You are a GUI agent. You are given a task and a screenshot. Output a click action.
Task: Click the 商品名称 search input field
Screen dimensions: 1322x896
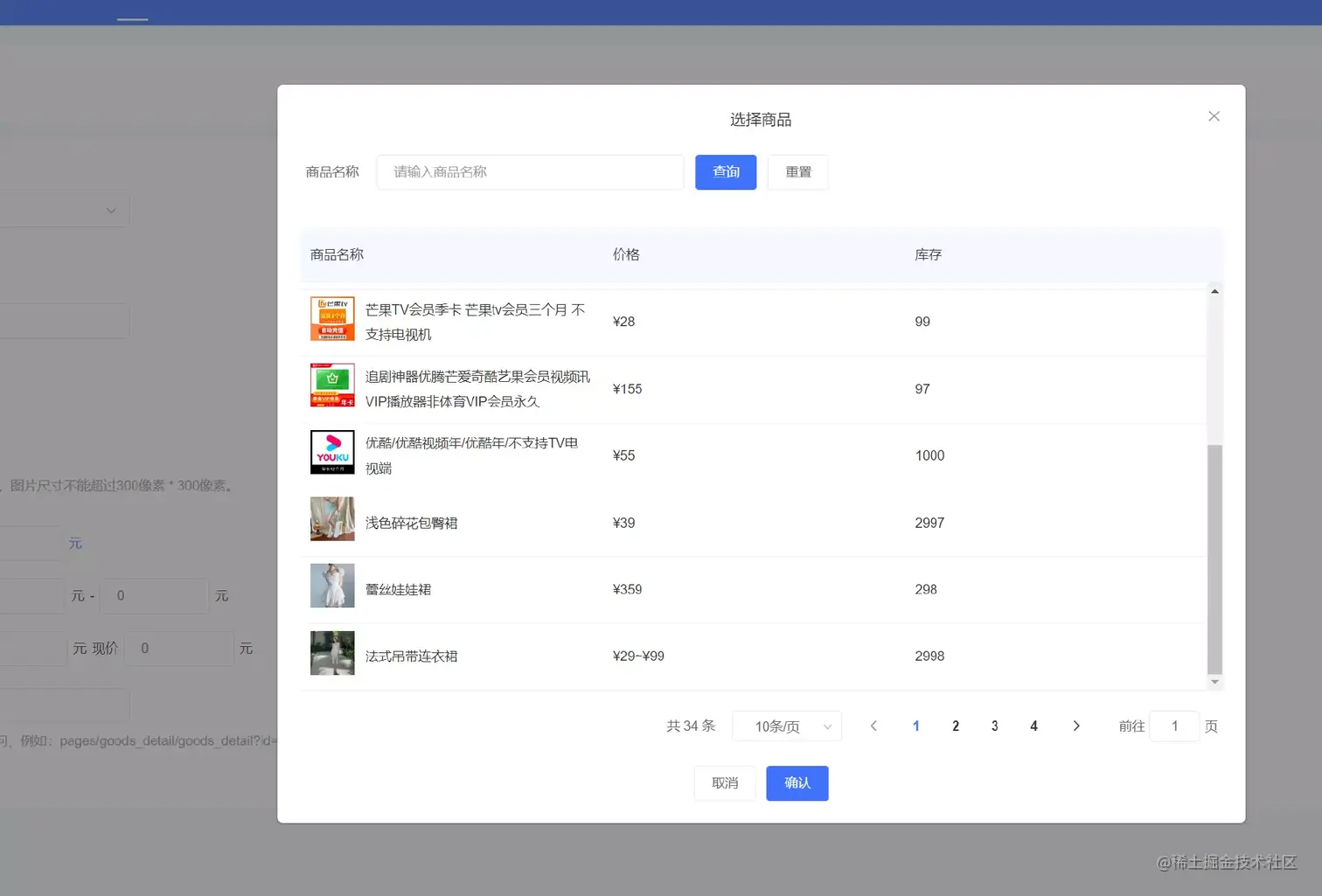(x=530, y=172)
